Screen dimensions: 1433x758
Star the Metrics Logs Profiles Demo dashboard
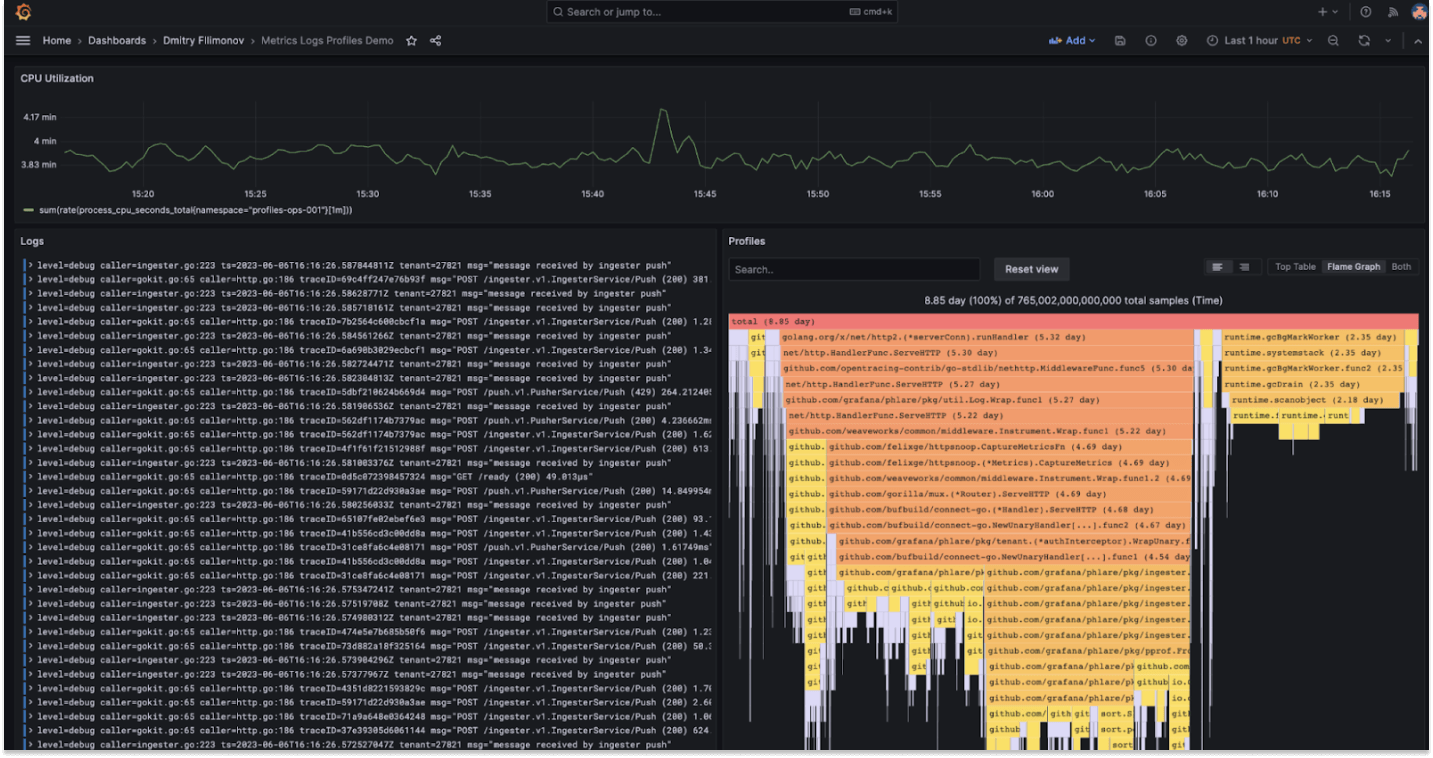point(411,41)
